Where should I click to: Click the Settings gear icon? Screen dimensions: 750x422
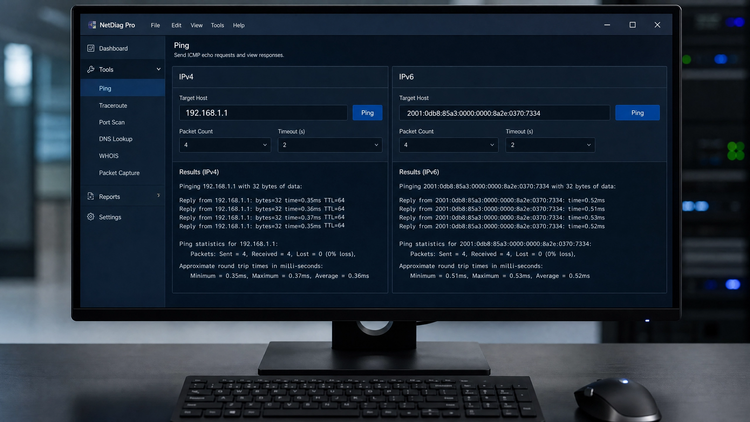(91, 217)
